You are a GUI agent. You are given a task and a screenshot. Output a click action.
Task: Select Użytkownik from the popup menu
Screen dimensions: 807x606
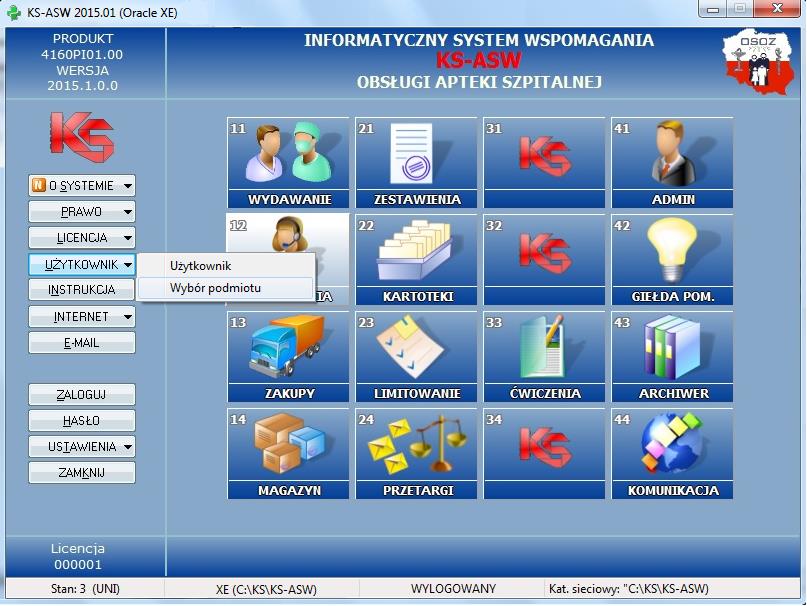pos(225,266)
